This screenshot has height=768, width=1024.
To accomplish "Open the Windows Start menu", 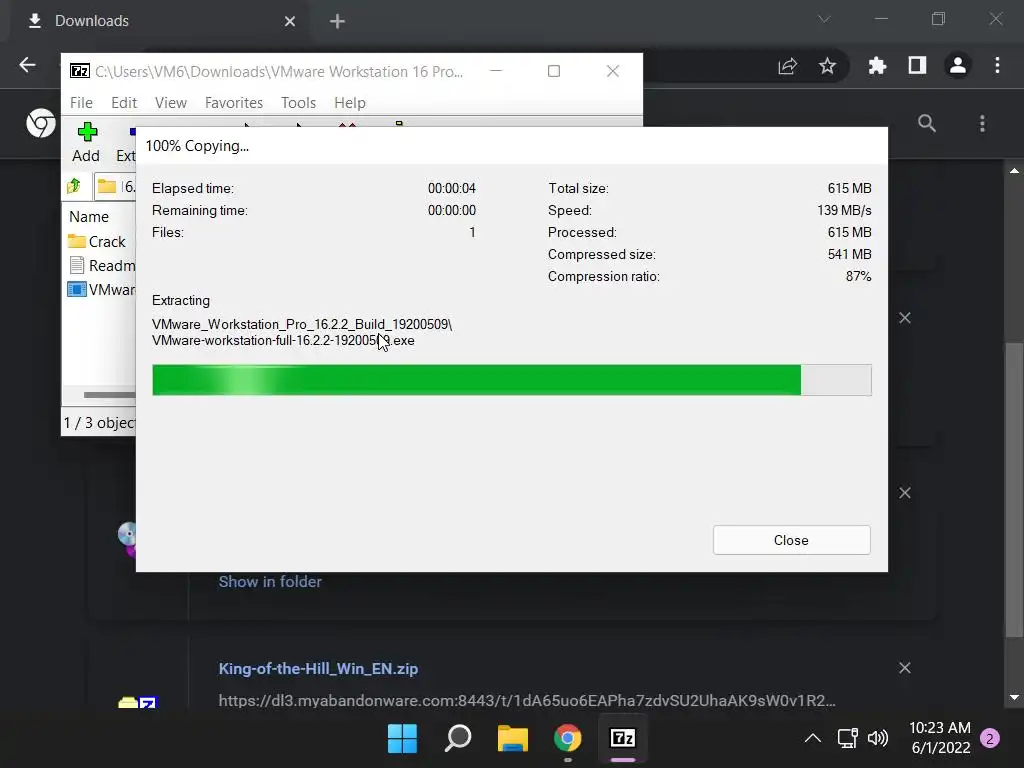I will (x=402, y=739).
